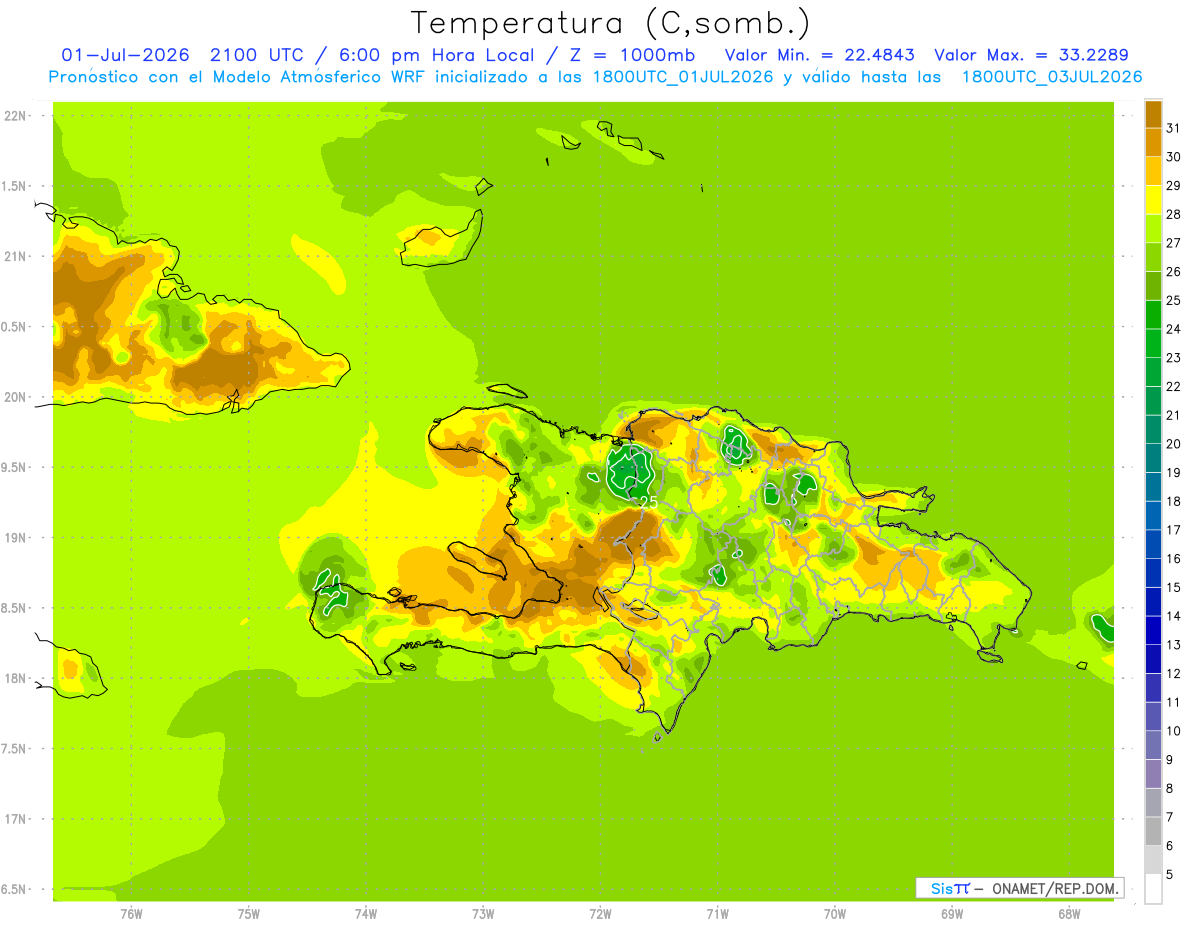Click the 20N latitude axis label
The image size is (1200, 927).
point(15,397)
